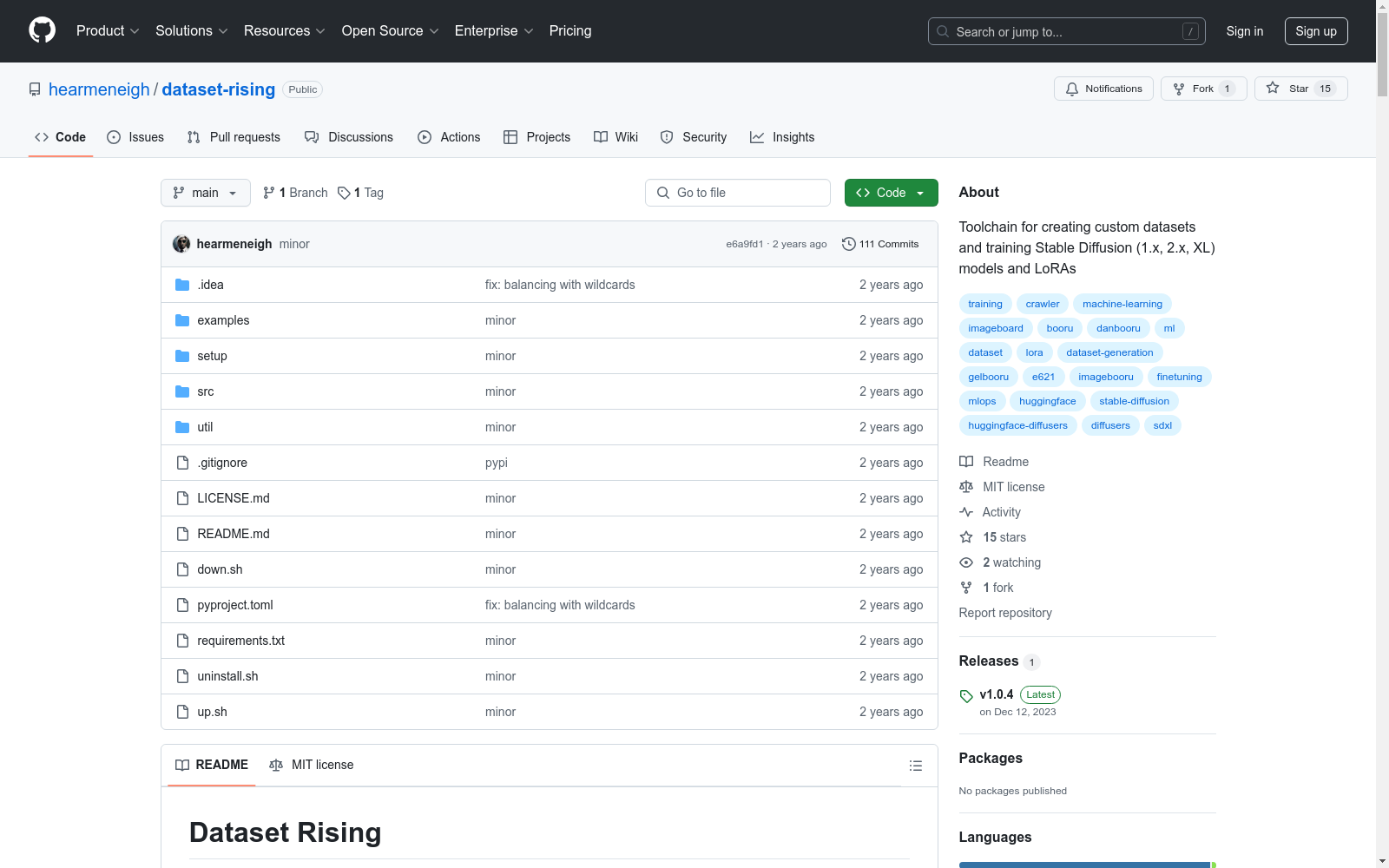
Task: Open the Projects tab
Action: [537, 137]
